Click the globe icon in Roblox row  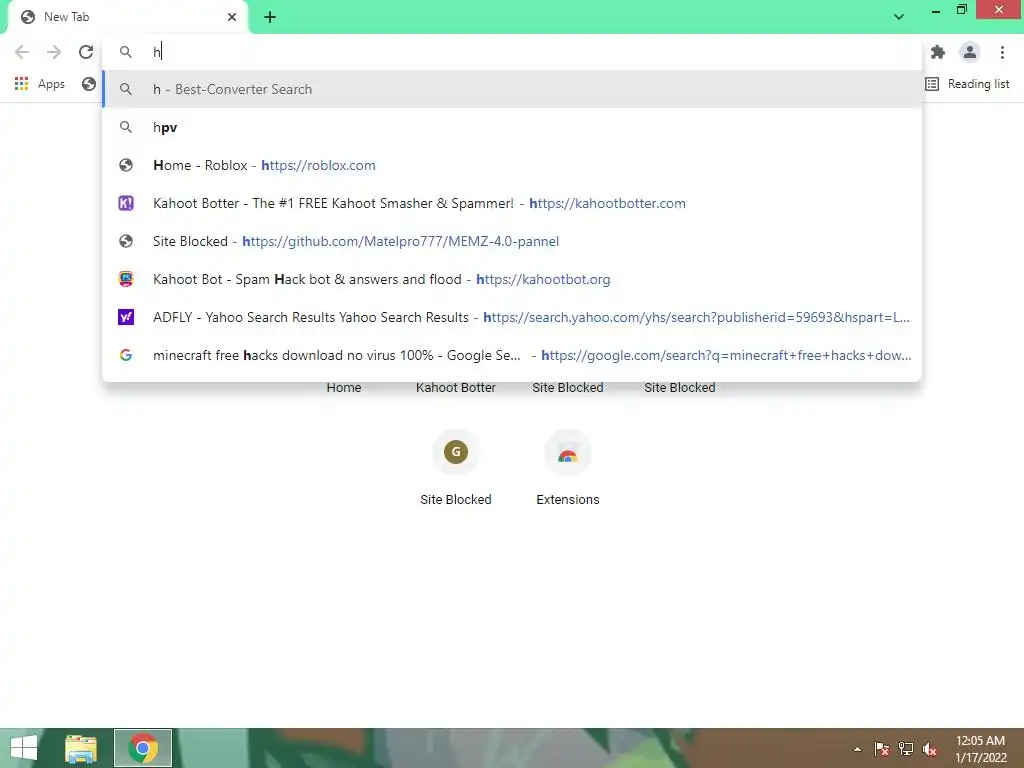[x=126, y=165]
